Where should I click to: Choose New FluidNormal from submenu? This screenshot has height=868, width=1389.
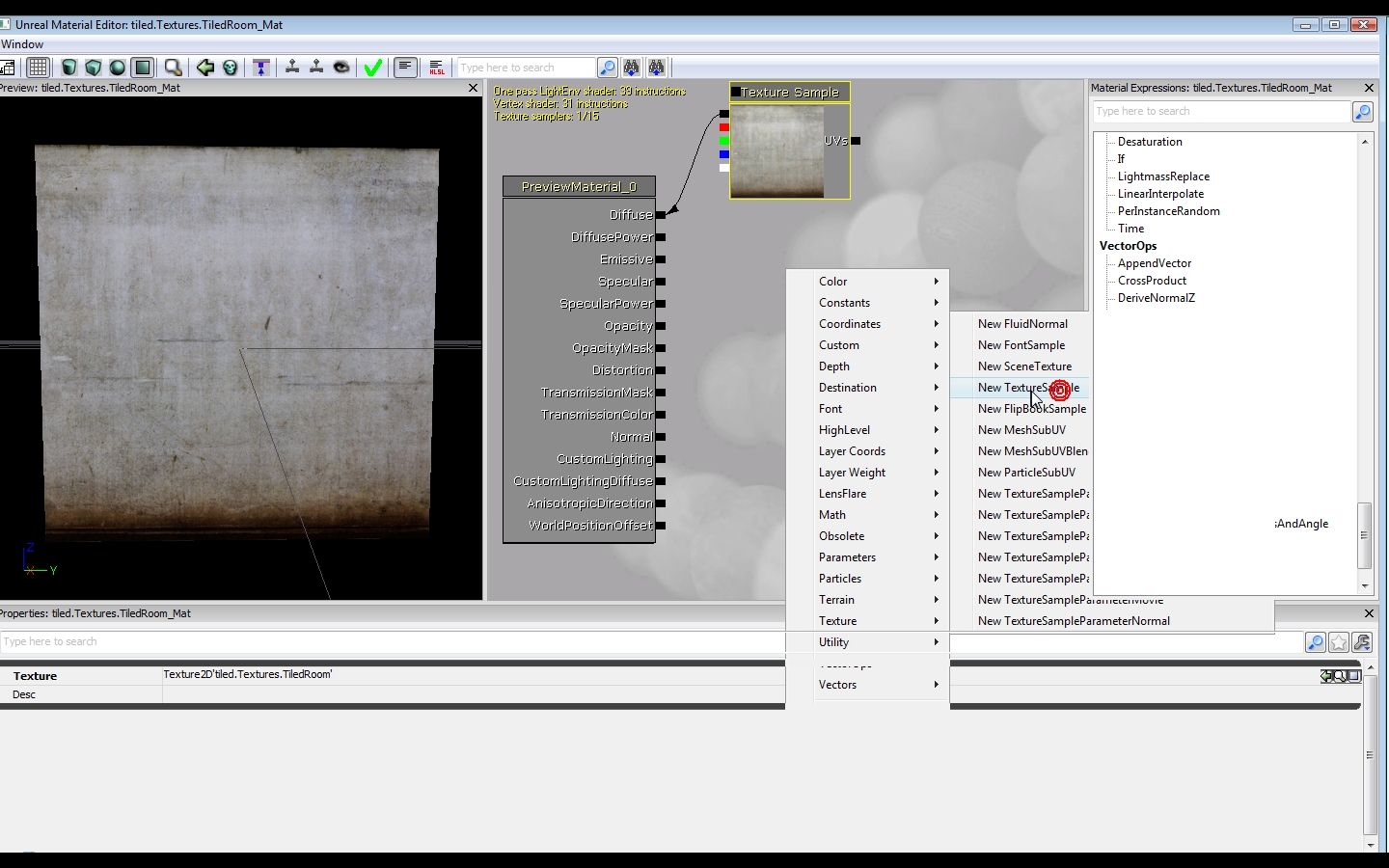(x=1021, y=324)
